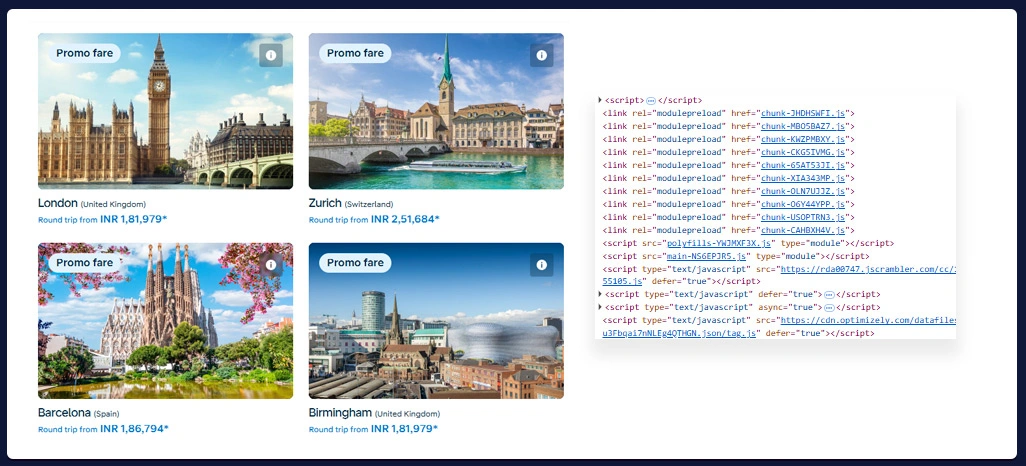Click "(Spain)" country text
The height and width of the screenshot is (466, 1026).
point(107,414)
